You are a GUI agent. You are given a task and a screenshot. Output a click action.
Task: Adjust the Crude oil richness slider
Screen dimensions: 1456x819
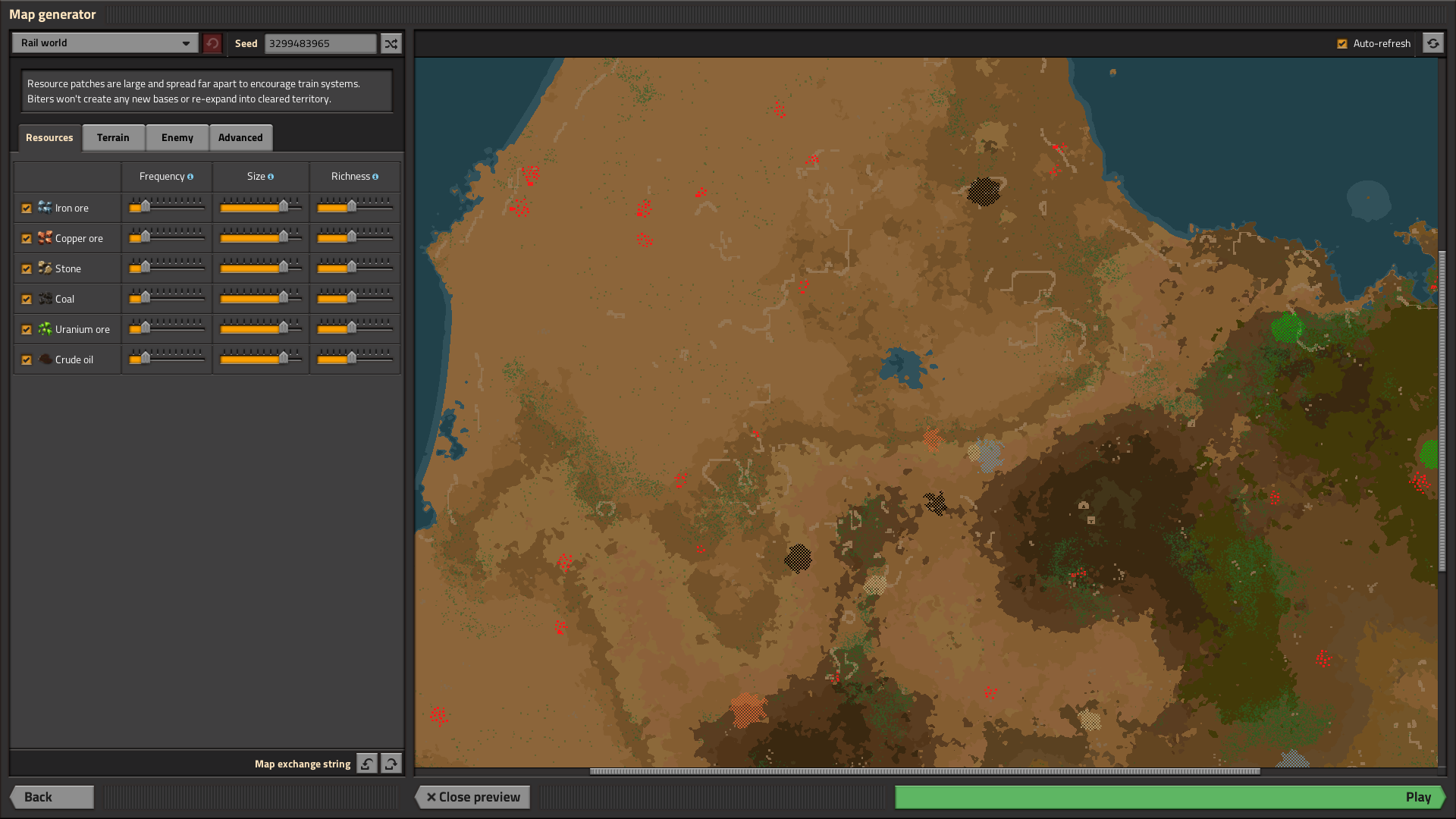(x=355, y=359)
